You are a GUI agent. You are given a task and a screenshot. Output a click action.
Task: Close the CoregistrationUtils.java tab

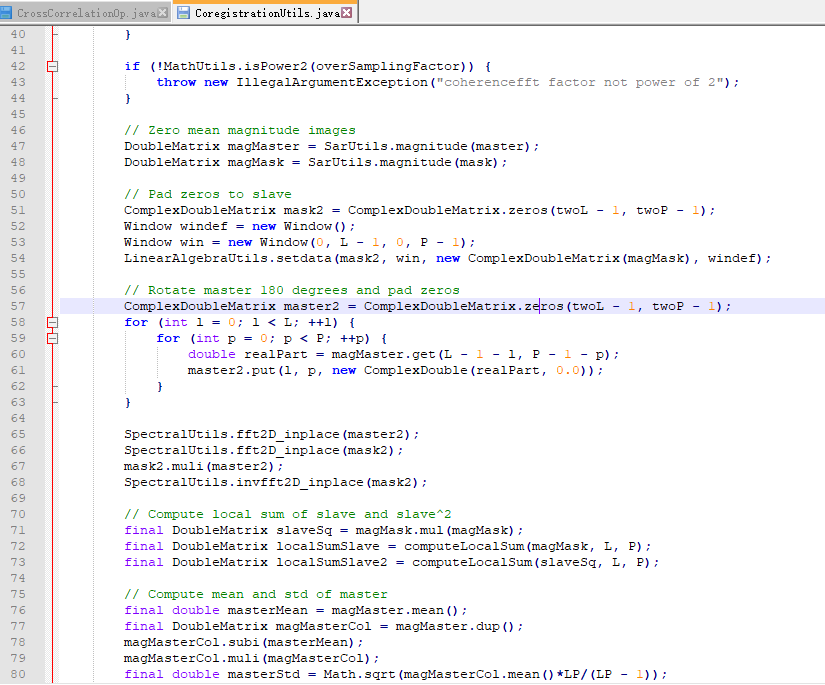coord(347,13)
